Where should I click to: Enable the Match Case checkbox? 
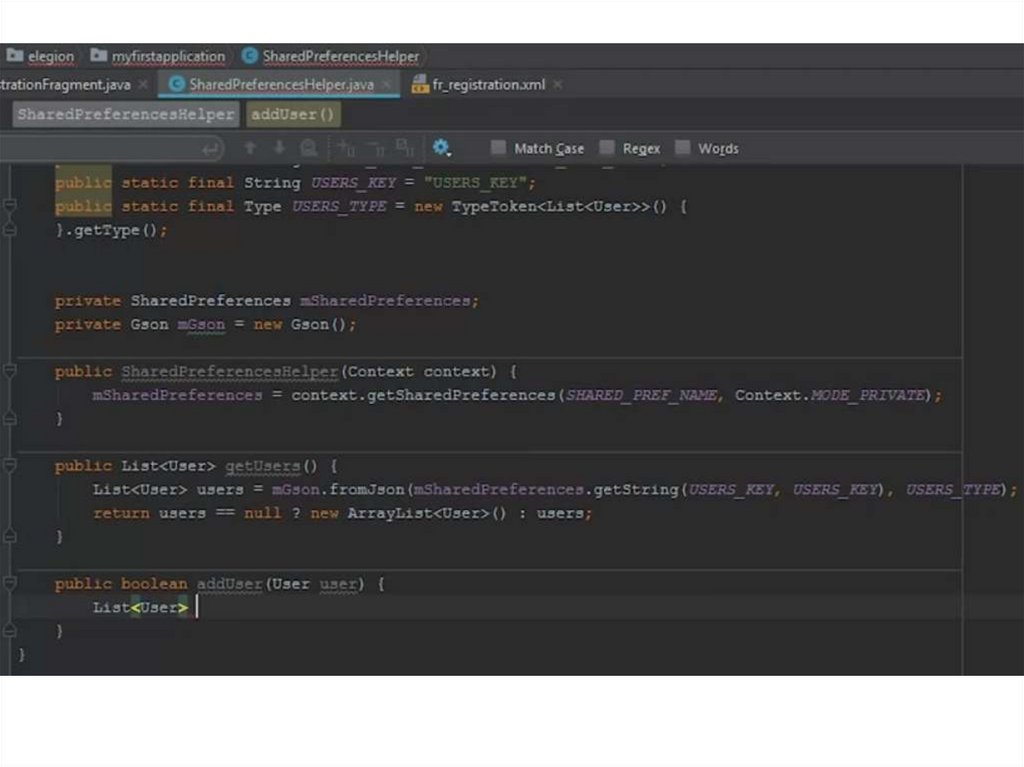(498, 148)
